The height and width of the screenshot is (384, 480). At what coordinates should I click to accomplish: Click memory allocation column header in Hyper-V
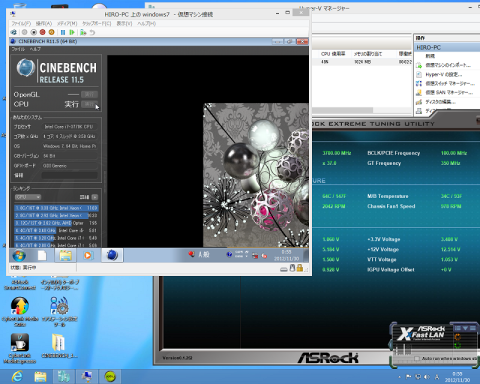367,54
